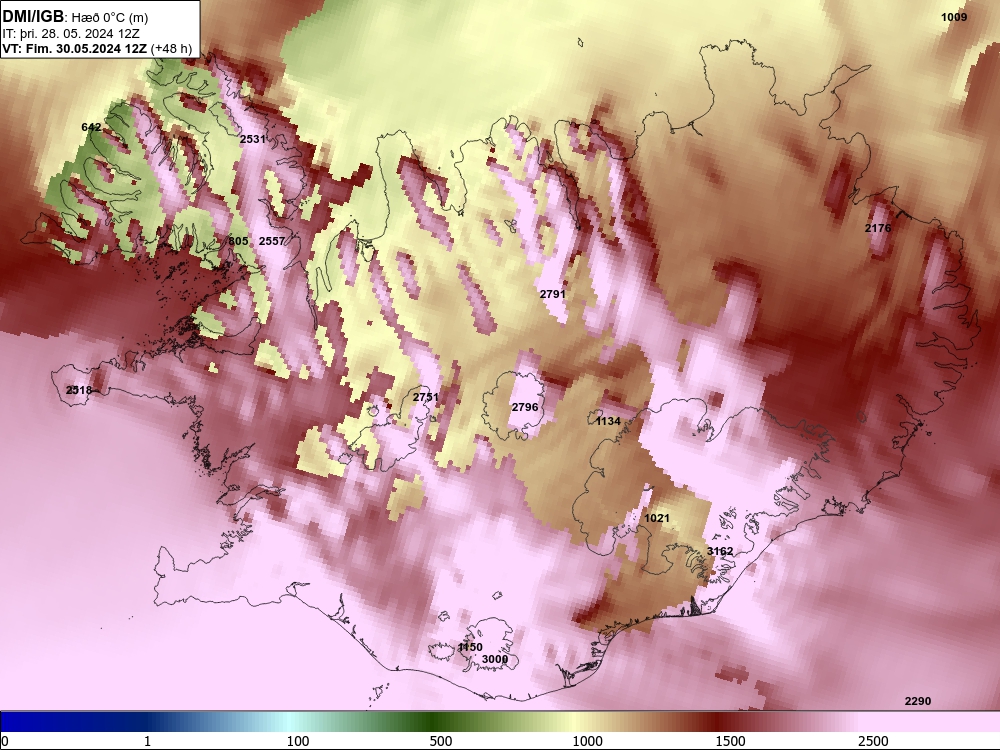Click the 1150 height label
Screen dimensions: 1000x750
[470, 647]
